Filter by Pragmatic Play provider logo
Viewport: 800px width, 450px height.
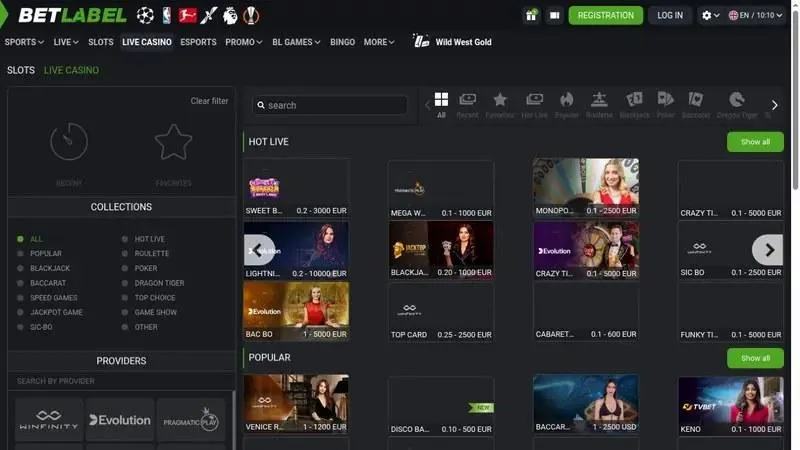coord(191,420)
